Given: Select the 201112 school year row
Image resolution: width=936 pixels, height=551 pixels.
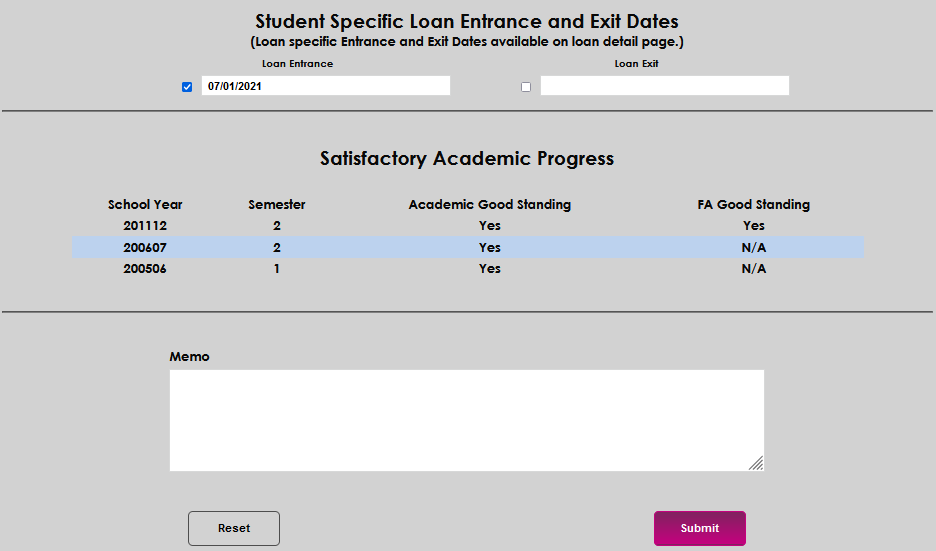Looking at the screenshot, I should point(145,226).
